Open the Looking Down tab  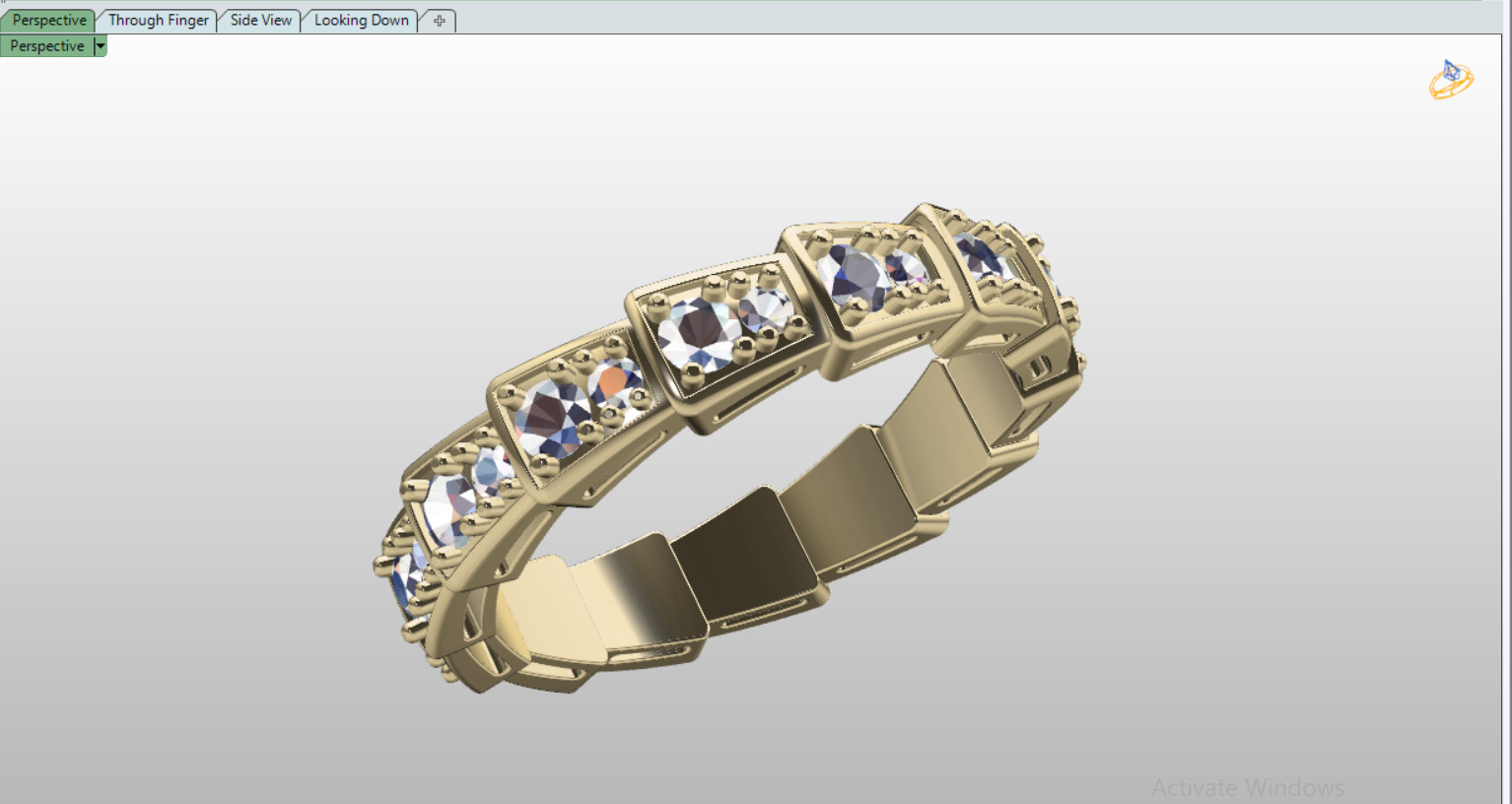361,21
